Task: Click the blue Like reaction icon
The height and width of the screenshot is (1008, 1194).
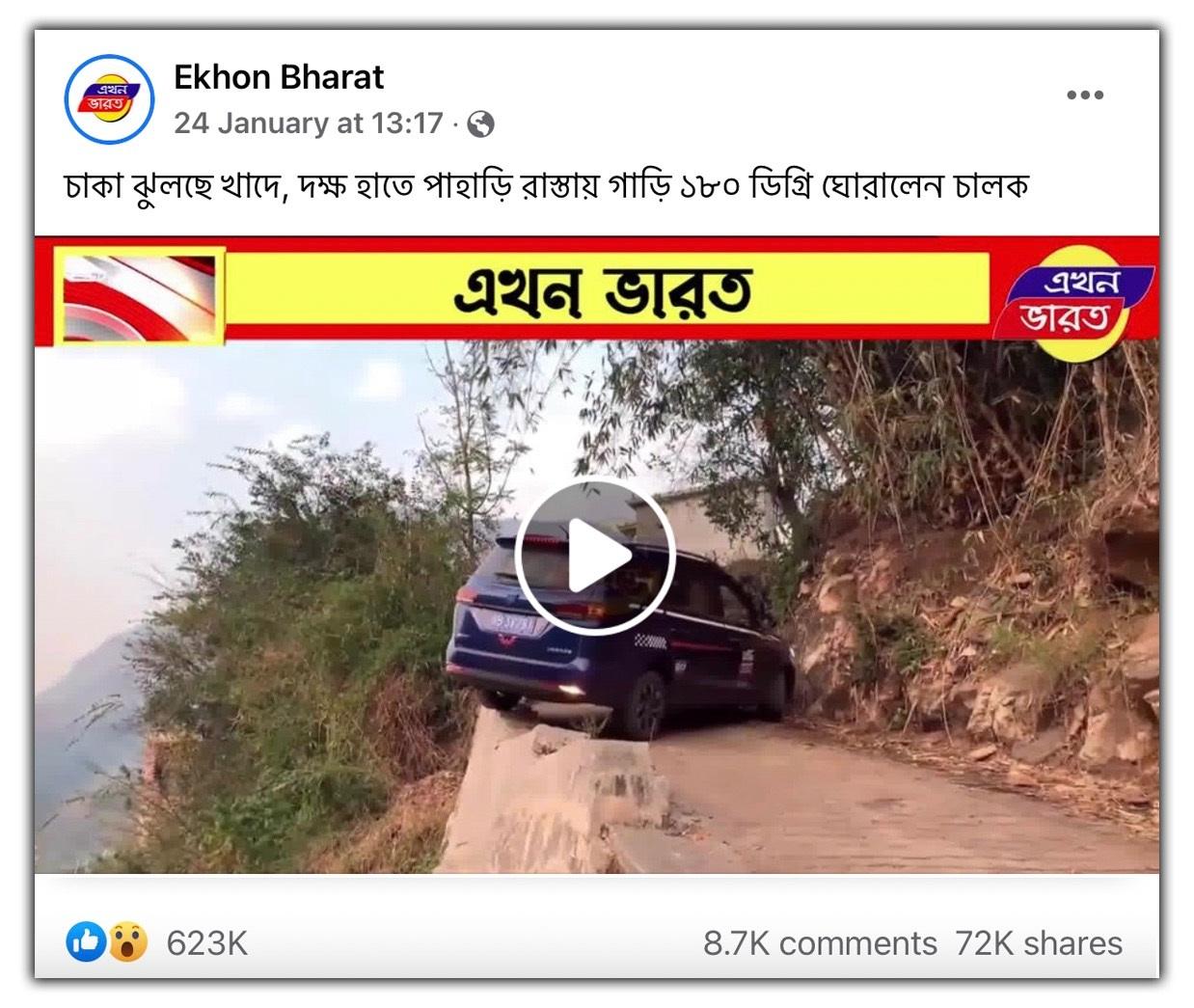Action: (86, 941)
